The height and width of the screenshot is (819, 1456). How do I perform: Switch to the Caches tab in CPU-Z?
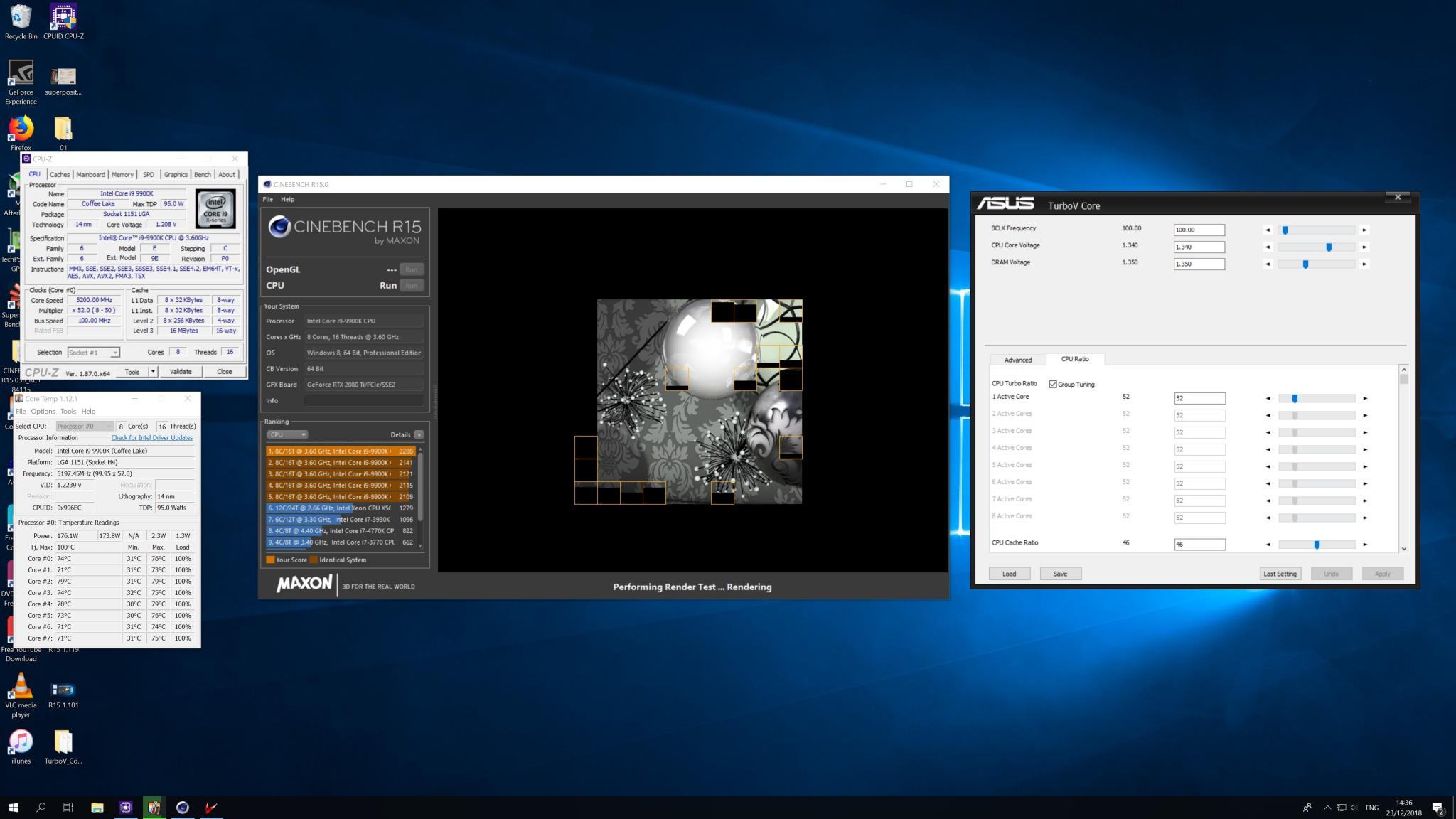[x=60, y=174]
